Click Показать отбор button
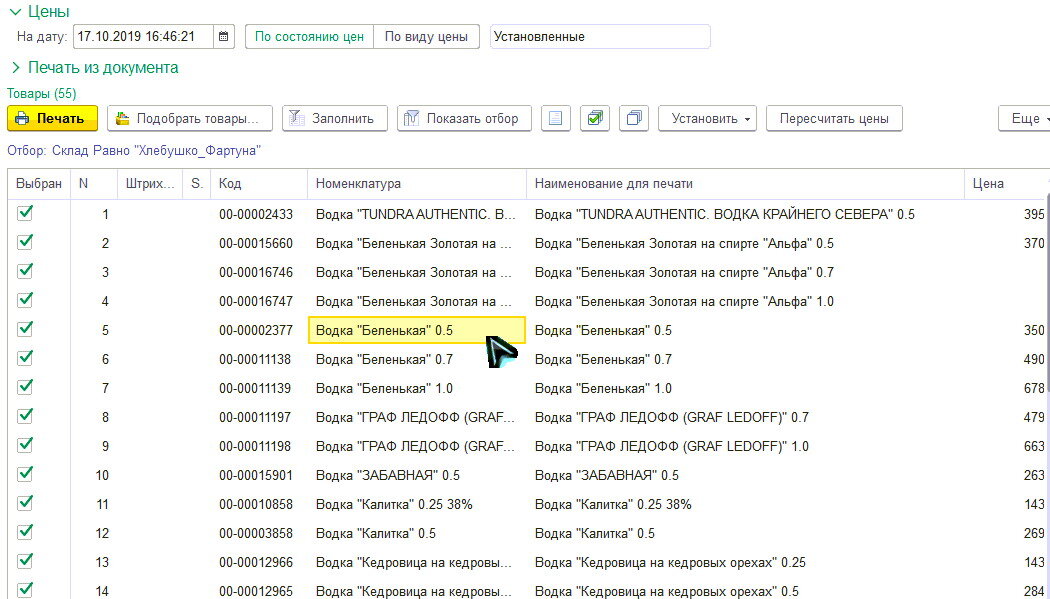Viewport: 1050px width, 599px height. pos(464,119)
